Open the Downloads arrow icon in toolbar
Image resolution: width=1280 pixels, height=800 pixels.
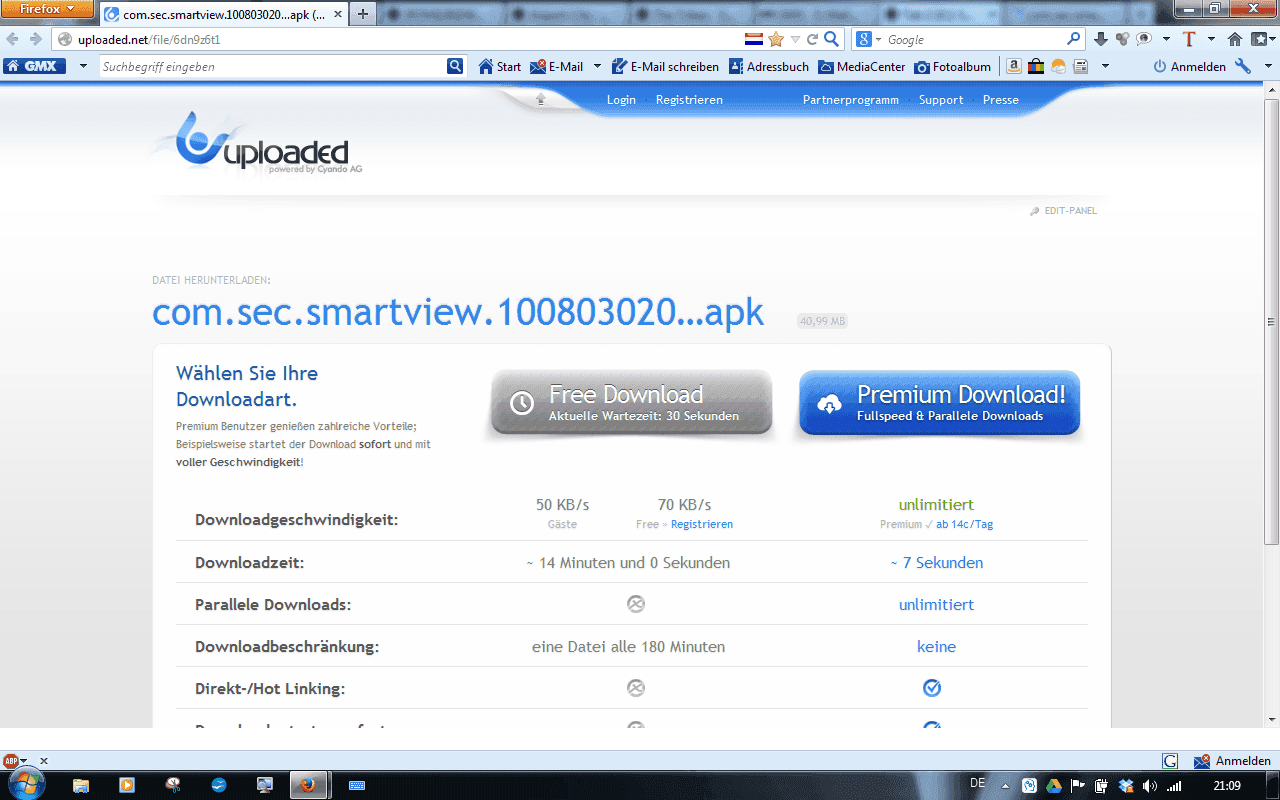click(x=1101, y=39)
